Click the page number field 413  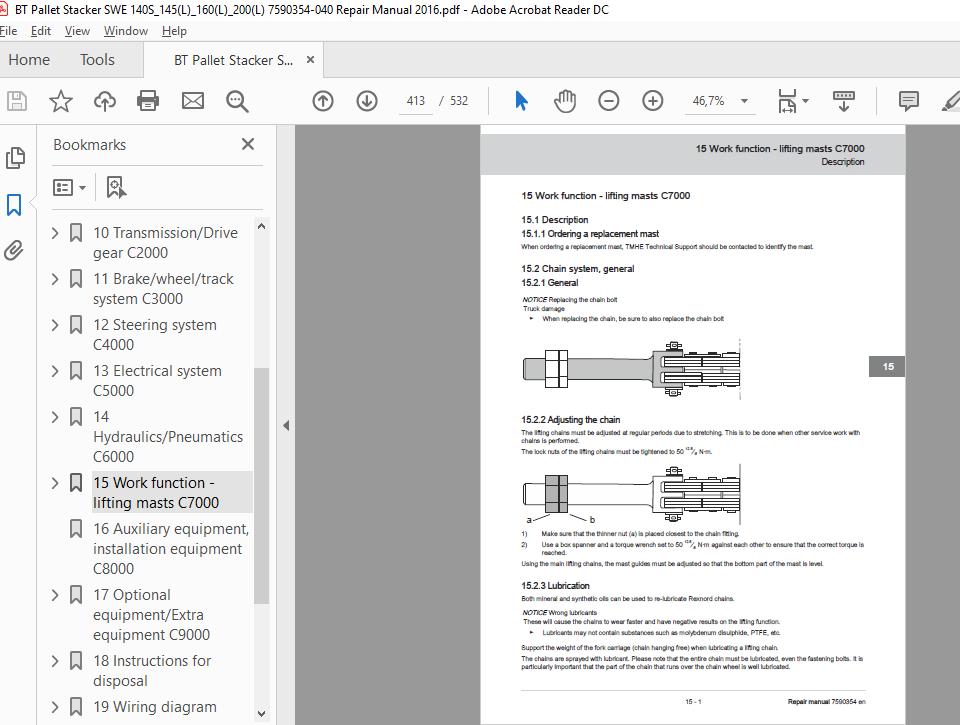click(x=416, y=101)
